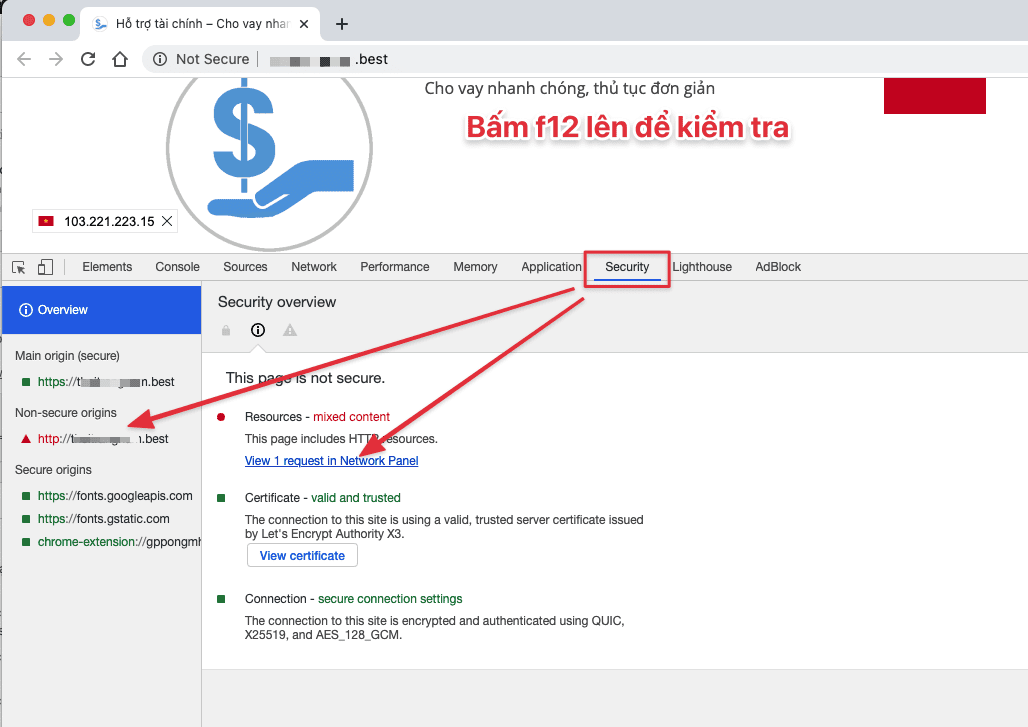Select the Lighthouse tab in DevTools

(x=702, y=267)
